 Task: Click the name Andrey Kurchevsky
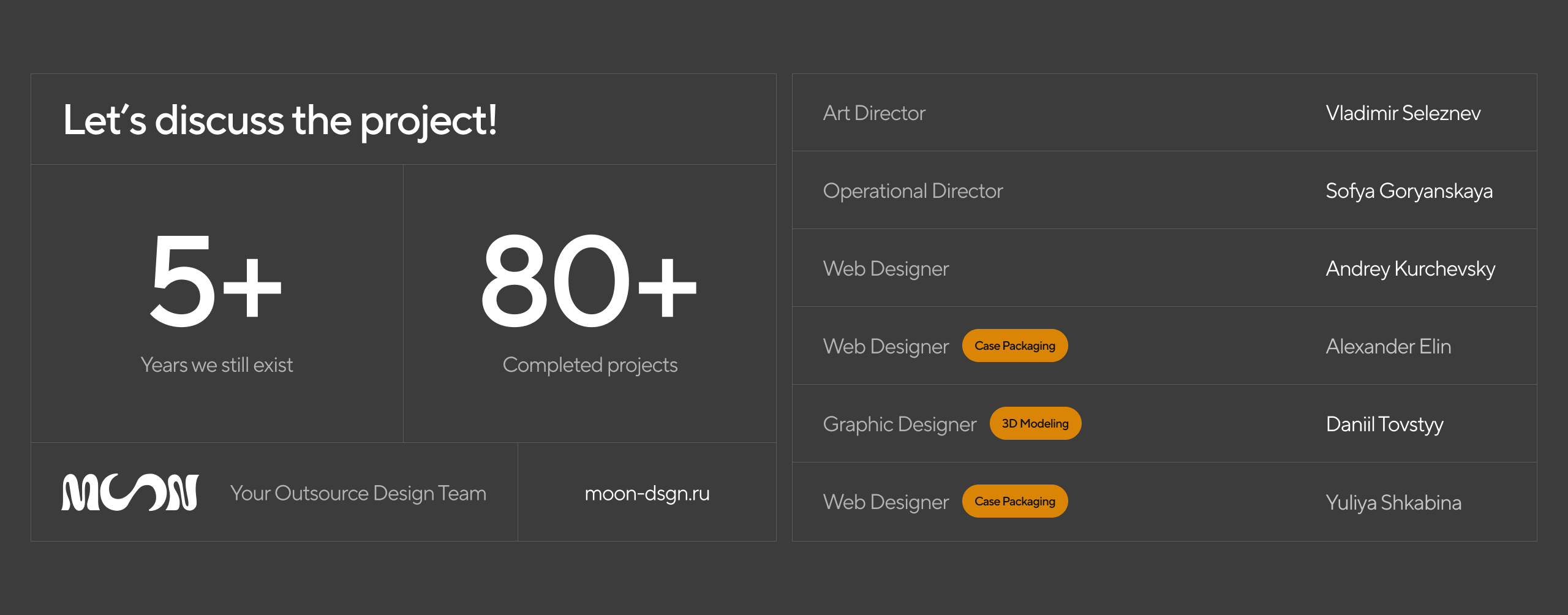tap(1410, 269)
